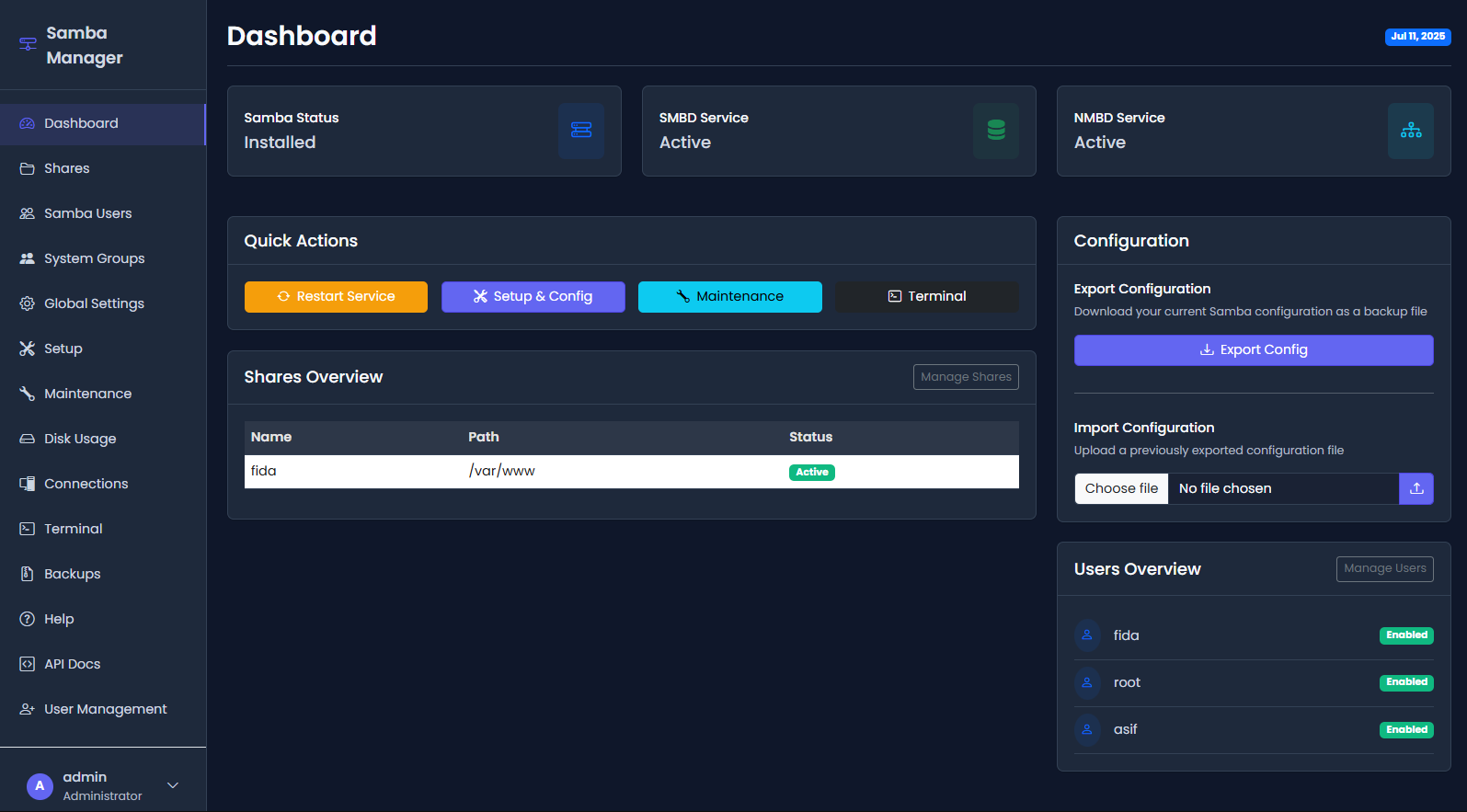Click the Enabled badge for user asif
Screen dimensions: 1467x812
tap(1406, 730)
